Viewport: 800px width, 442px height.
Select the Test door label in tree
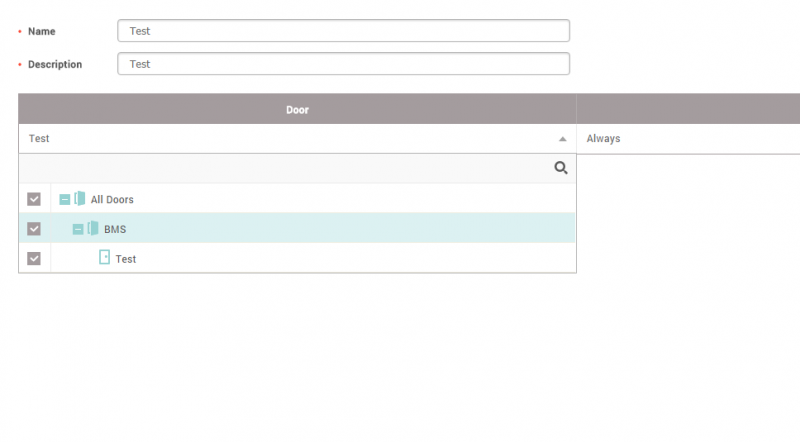click(x=126, y=259)
